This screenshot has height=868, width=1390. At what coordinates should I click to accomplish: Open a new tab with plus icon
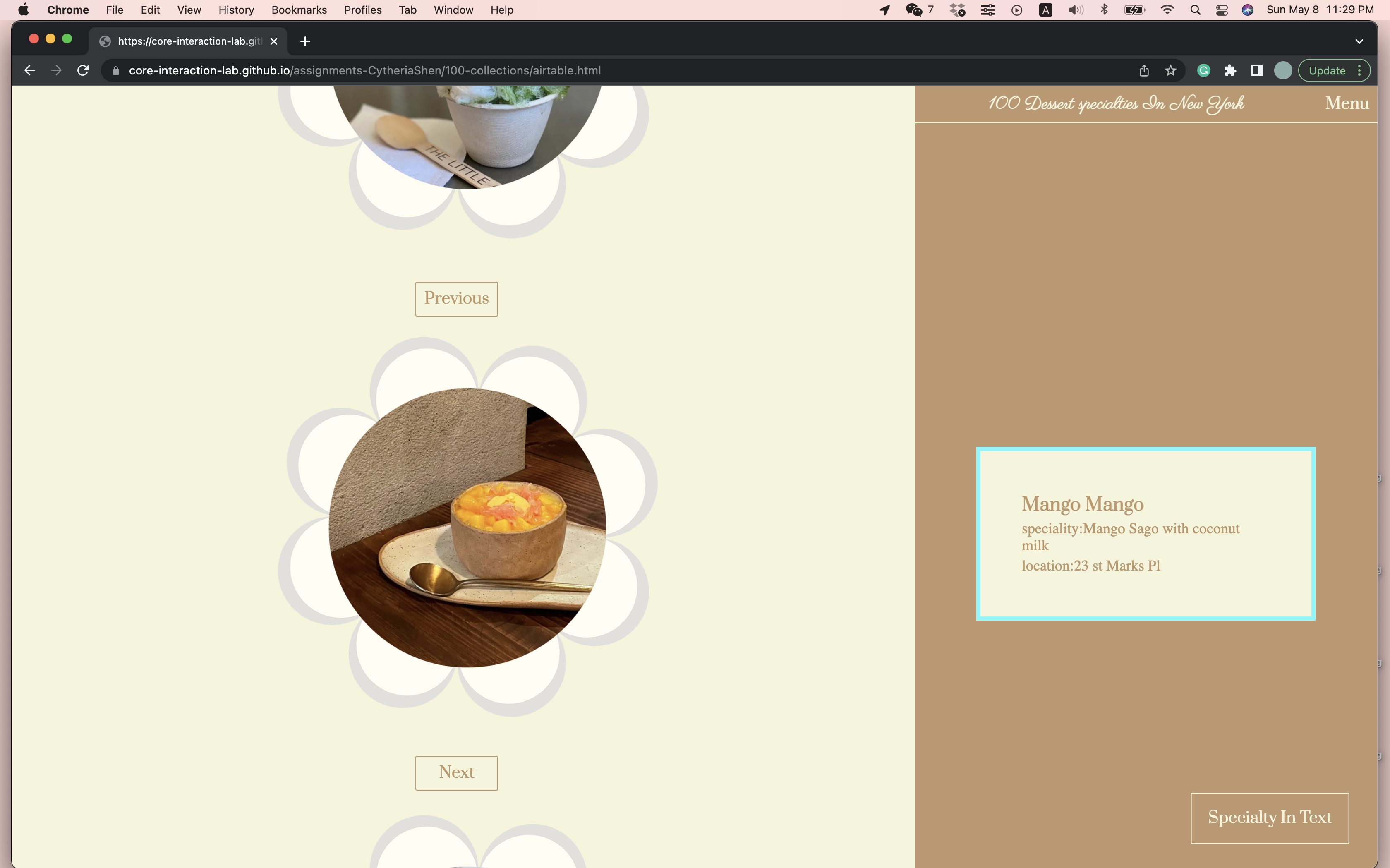[x=305, y=41]
